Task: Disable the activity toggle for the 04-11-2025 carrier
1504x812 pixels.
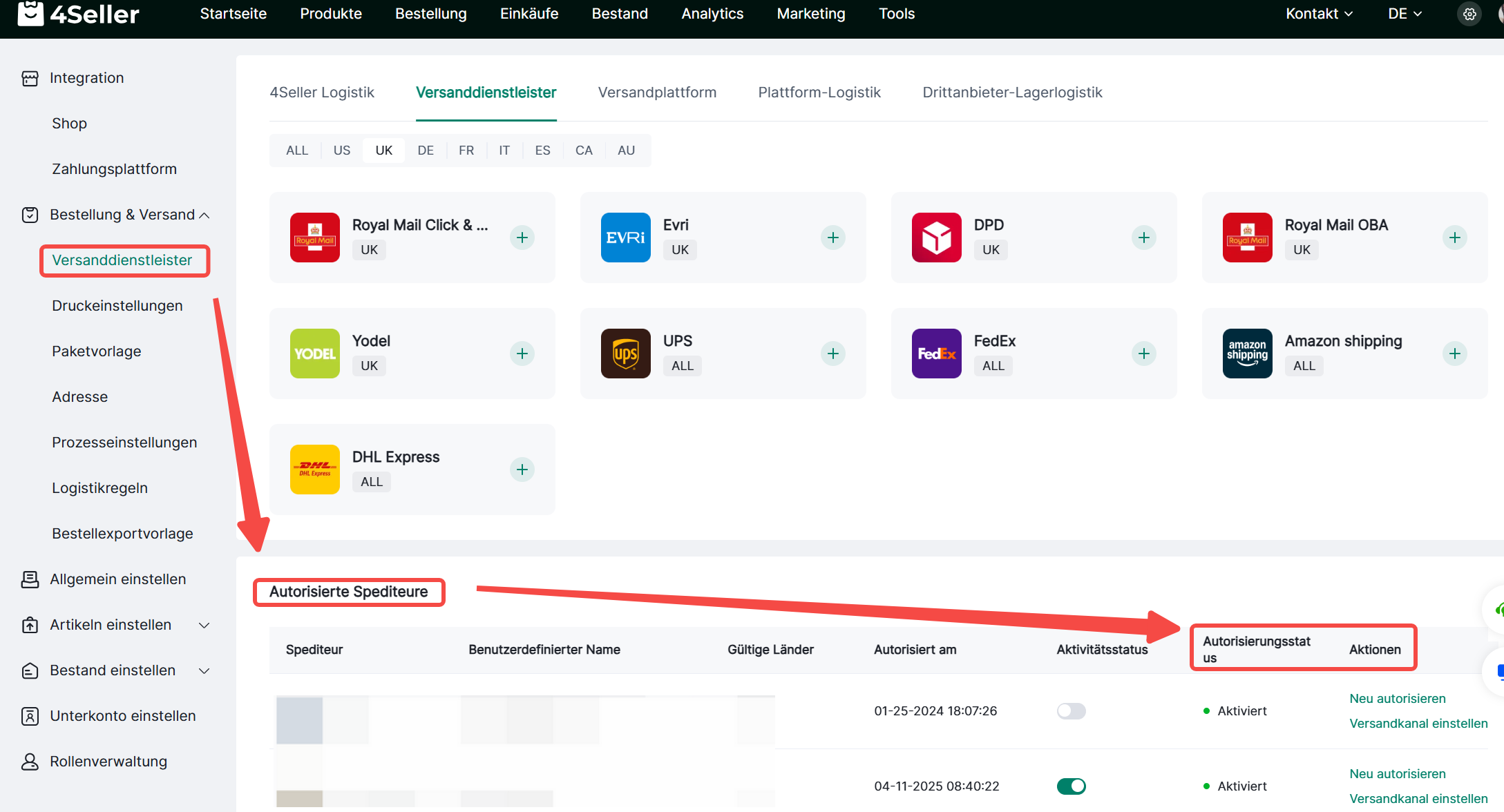Action: pos(1071,786)
